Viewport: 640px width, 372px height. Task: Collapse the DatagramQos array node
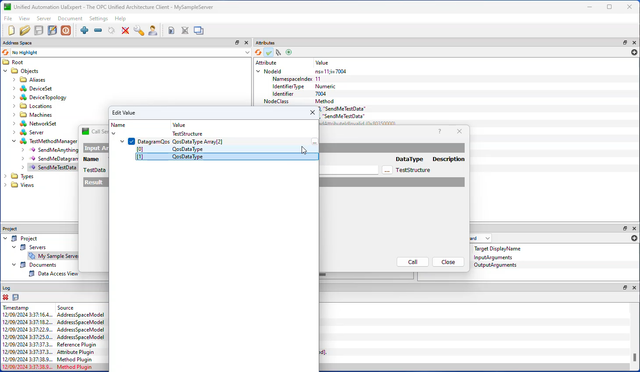[122, 141]
